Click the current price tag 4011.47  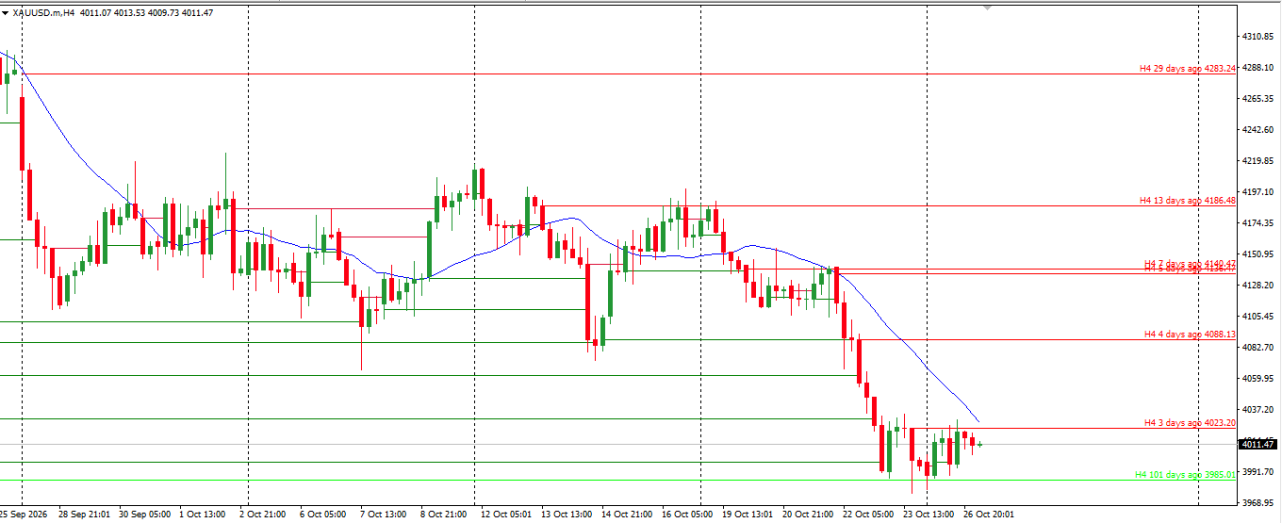[x=1259, y=444]
